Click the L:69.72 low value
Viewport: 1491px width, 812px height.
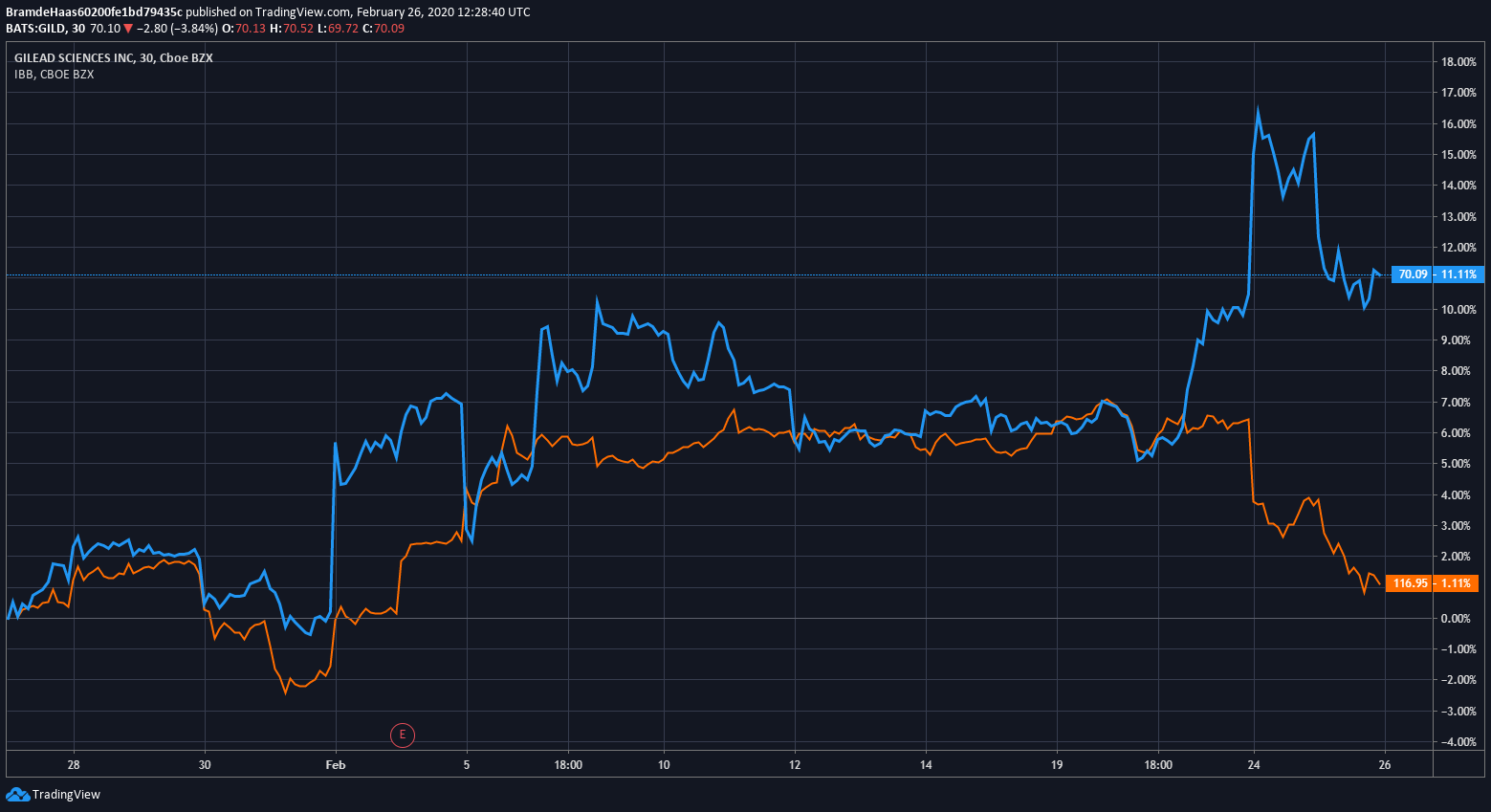[x=338, y=29]
